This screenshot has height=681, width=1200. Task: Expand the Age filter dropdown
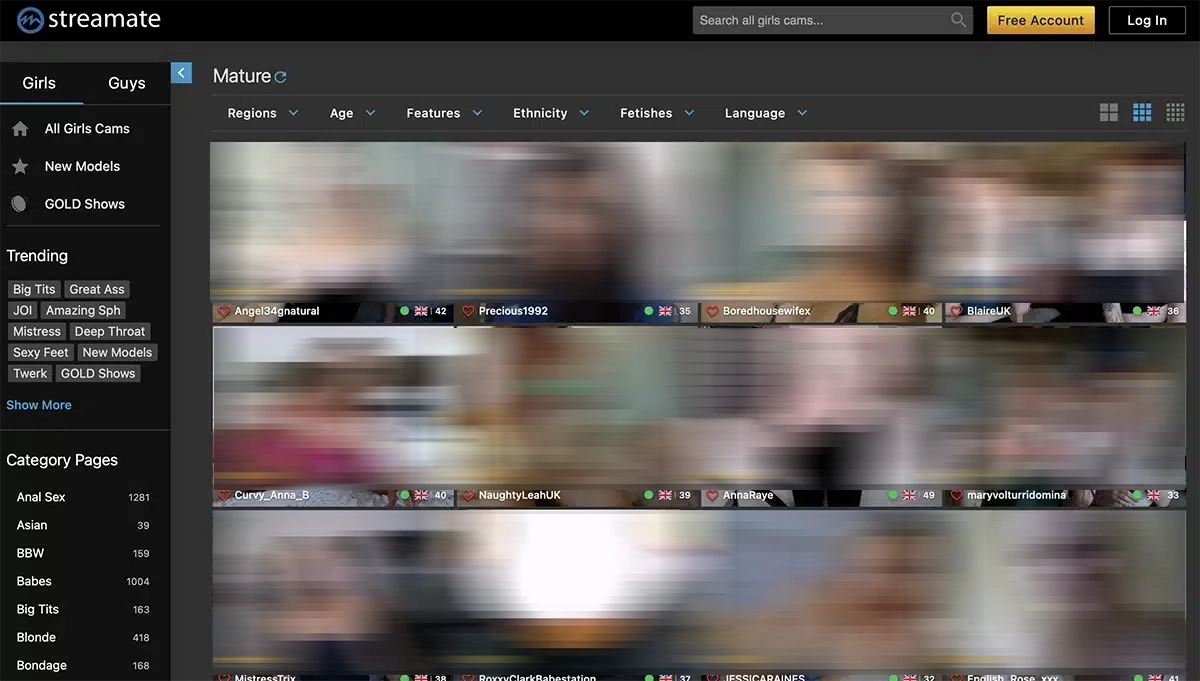click(352, 113)
